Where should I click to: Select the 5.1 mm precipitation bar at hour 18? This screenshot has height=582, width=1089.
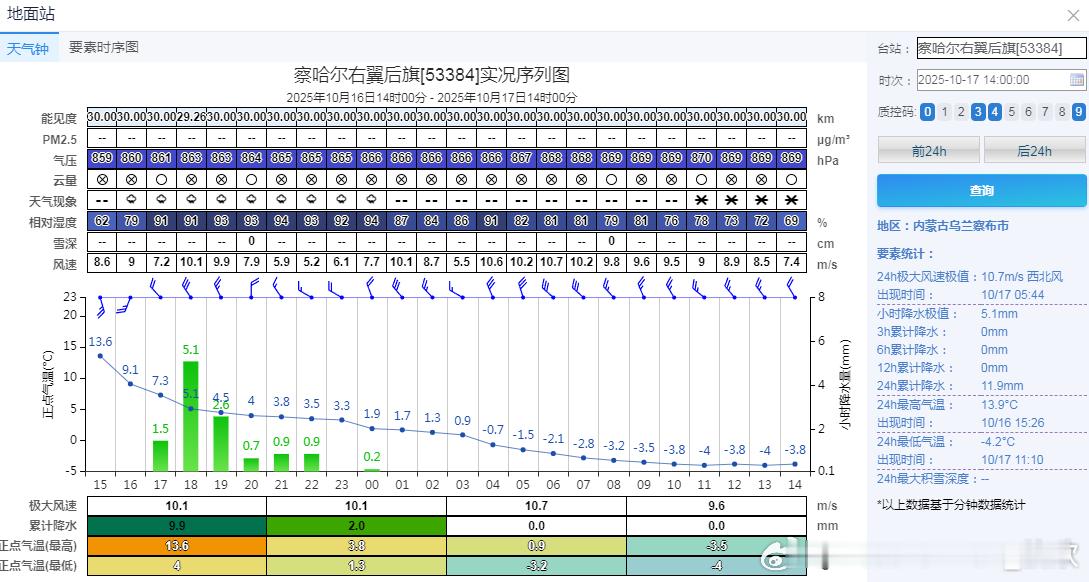click(x=190, y=416)
